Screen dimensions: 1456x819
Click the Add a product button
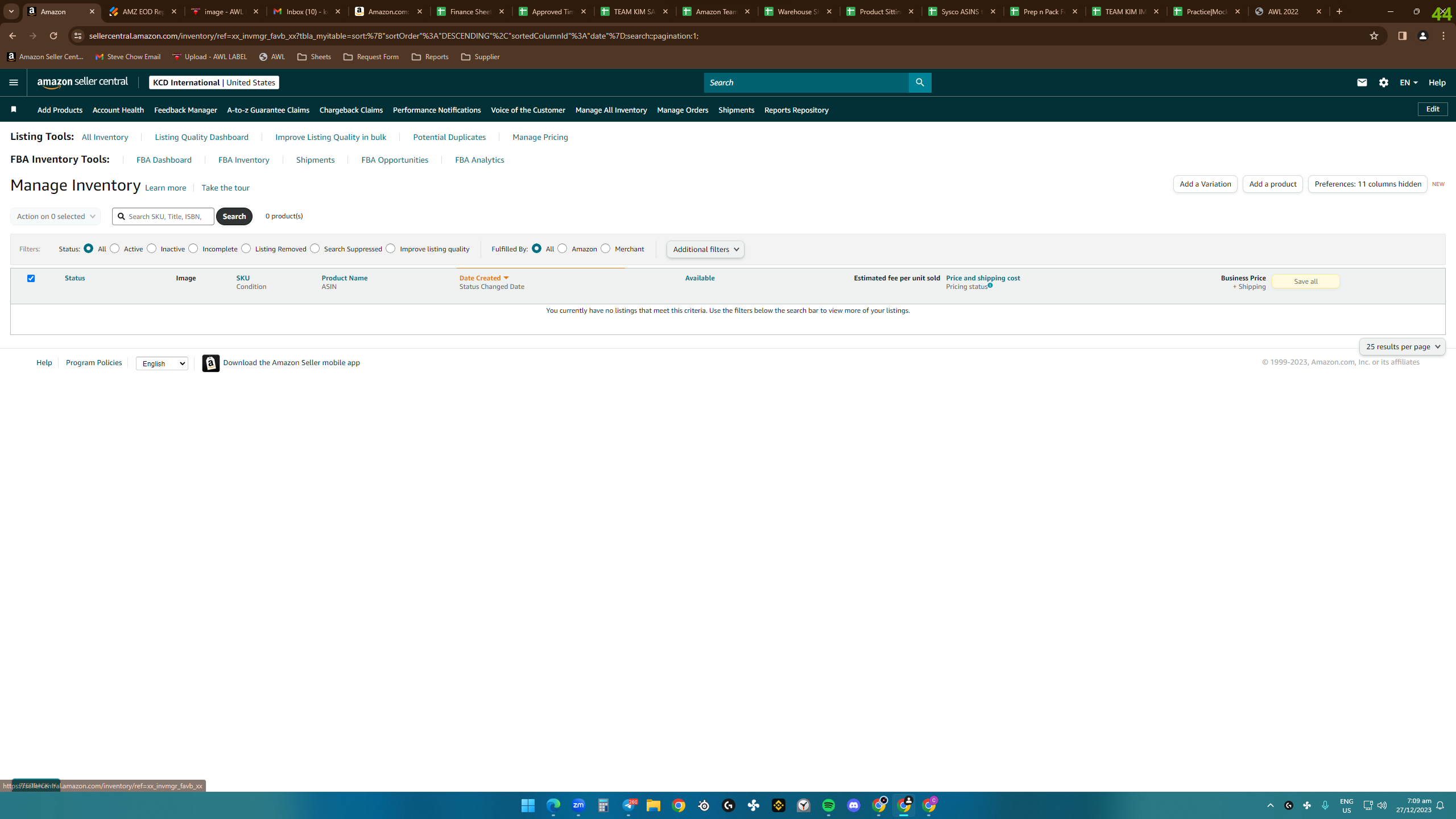[x=1273, y=184]
